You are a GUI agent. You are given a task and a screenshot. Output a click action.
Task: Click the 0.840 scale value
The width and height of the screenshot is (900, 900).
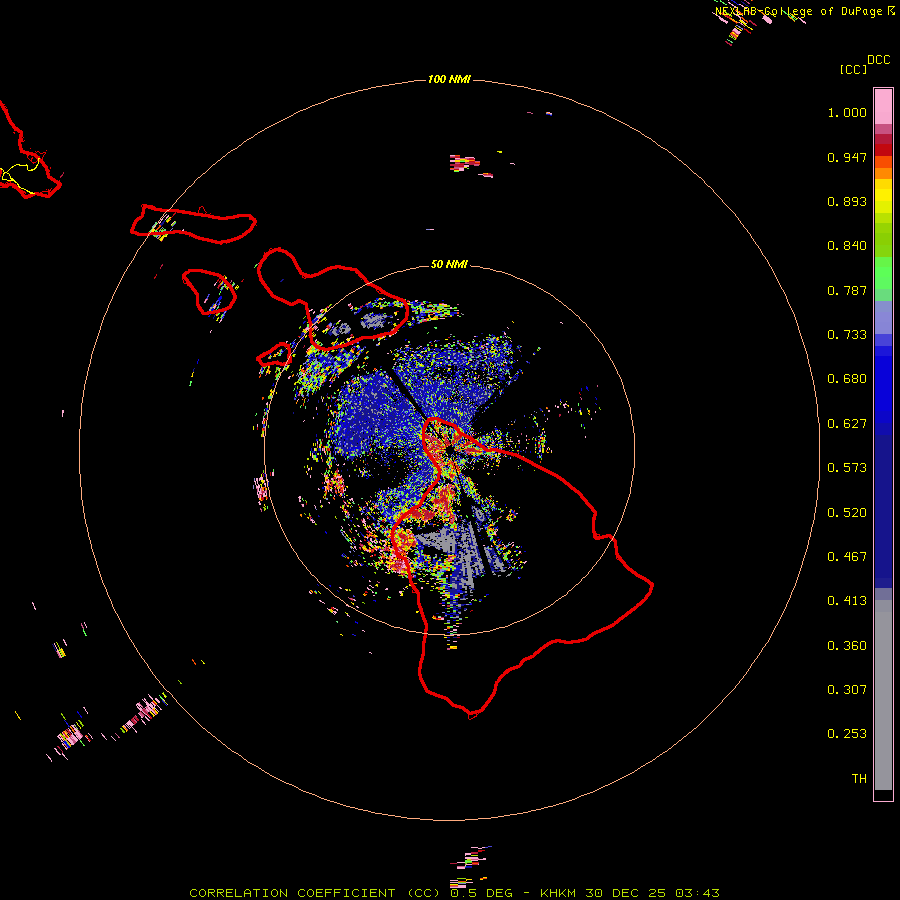click(847, 246)
